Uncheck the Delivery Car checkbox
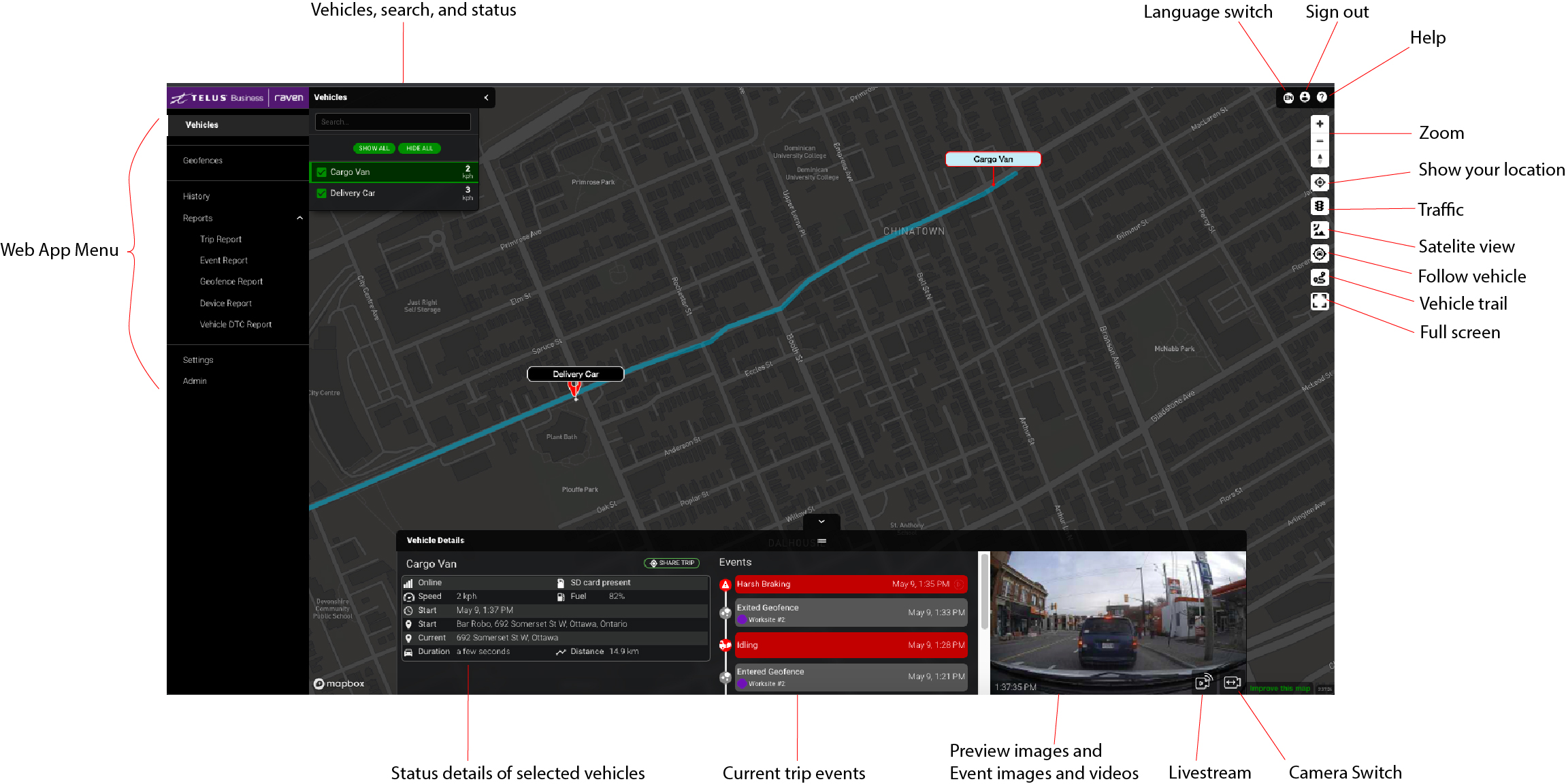The image size is (1566, 784). click(x=322, y=193)
